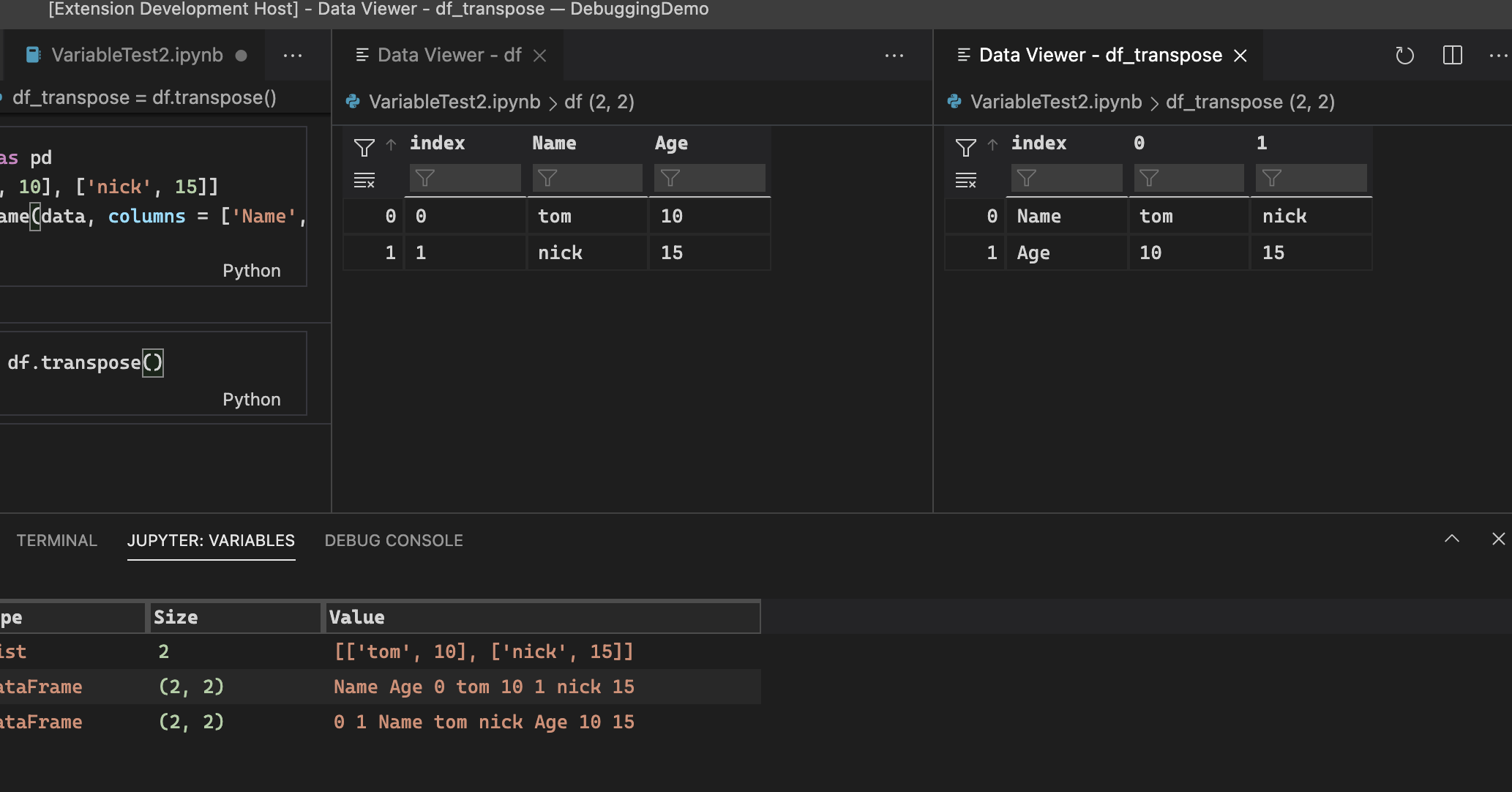
Task: Click the index filter field in df viewer
Action: [465, 178]
